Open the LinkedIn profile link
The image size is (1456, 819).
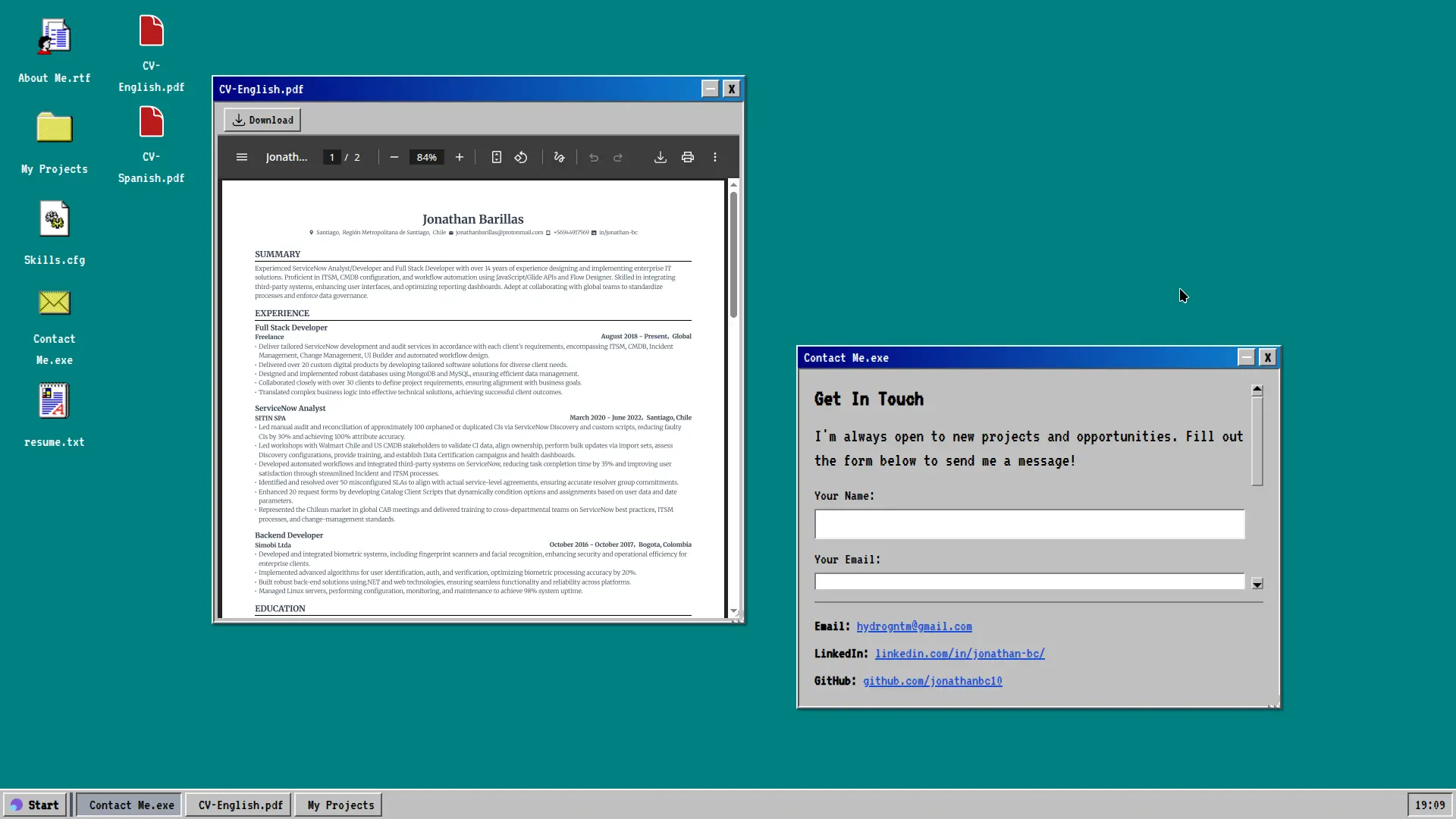(959, 654)
